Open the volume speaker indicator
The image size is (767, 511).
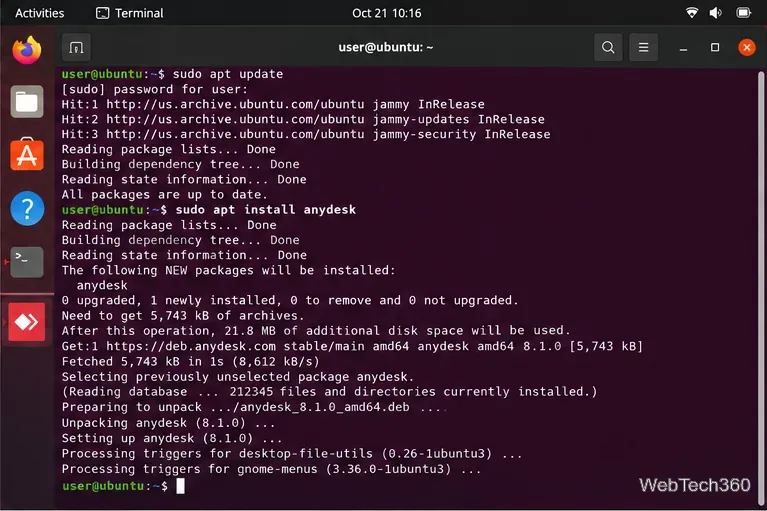click(x=716, y=13)
